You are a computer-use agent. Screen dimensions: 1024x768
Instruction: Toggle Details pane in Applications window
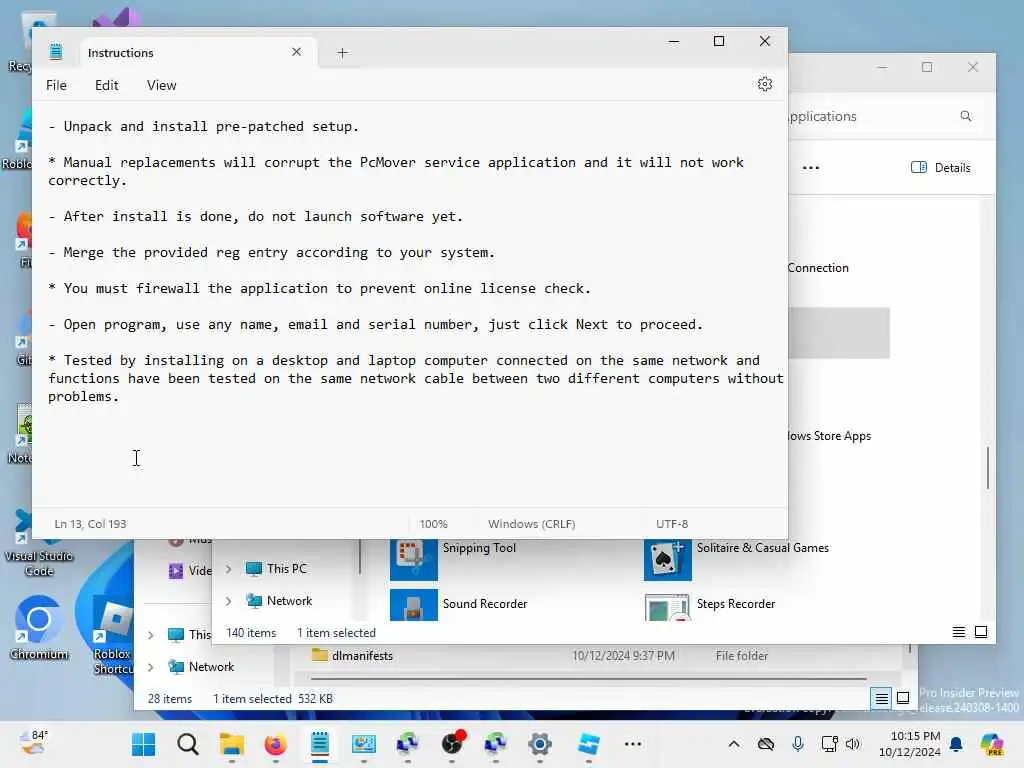tap(940, 168)
